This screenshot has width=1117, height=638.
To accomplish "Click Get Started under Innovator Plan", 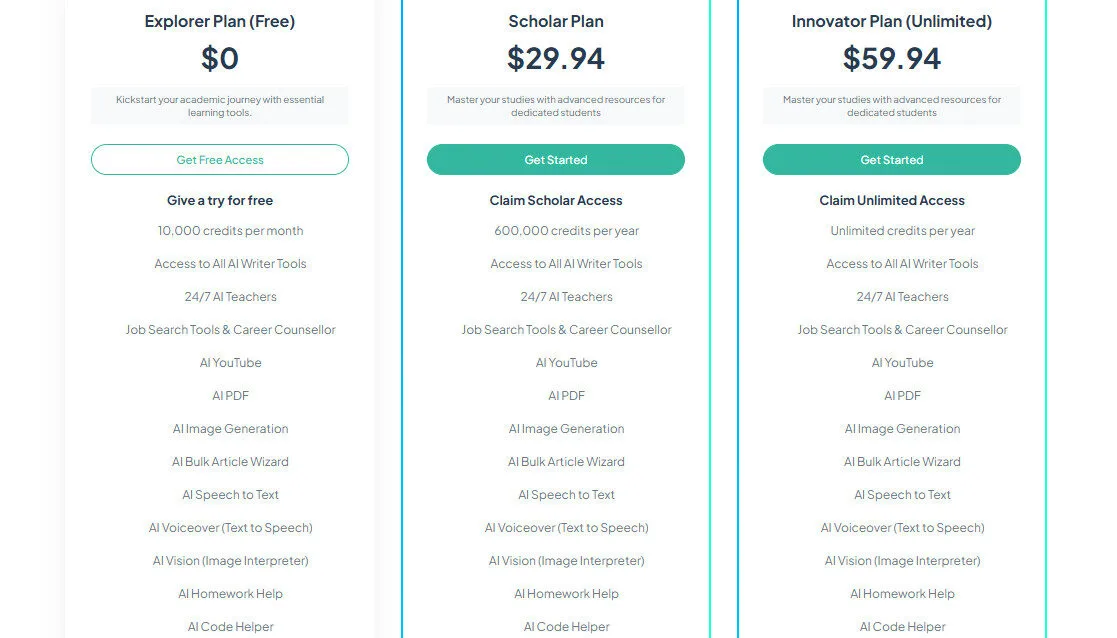I will tap(891, 159).
